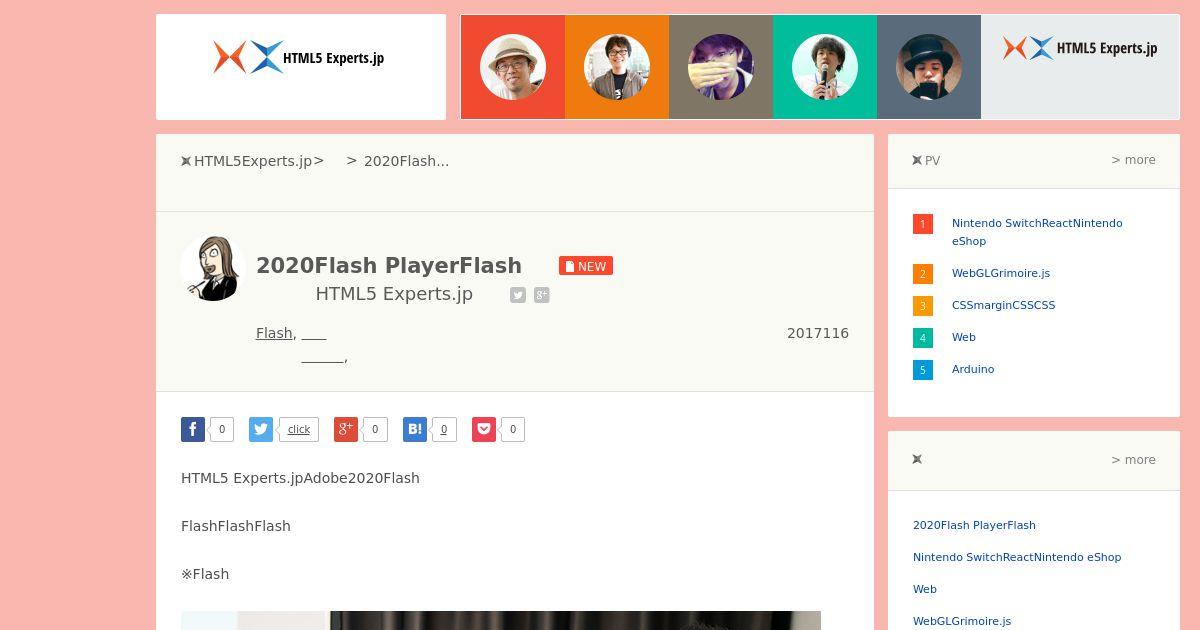The width and height of the screenshot is (1200, 630).
Task: Open ranked article CSSmarginCSSCSS
Action: coord(1003,305)
